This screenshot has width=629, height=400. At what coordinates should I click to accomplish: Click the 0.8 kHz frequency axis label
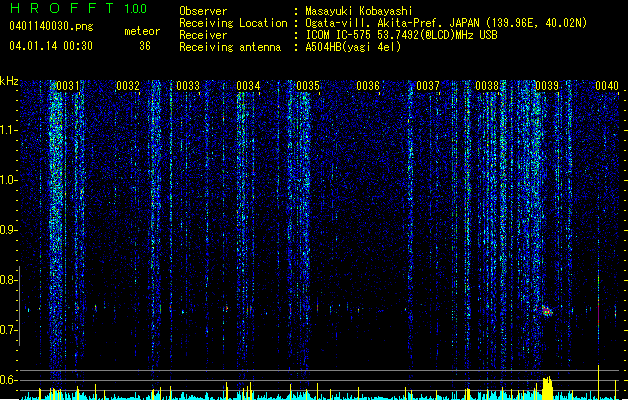(x=8, y=280)
